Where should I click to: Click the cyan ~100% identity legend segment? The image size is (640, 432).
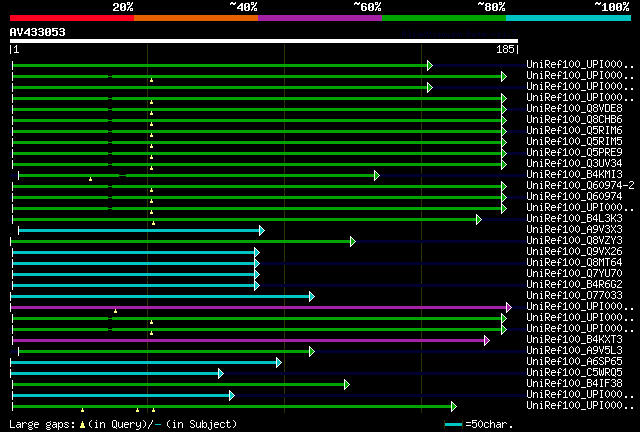569,18
